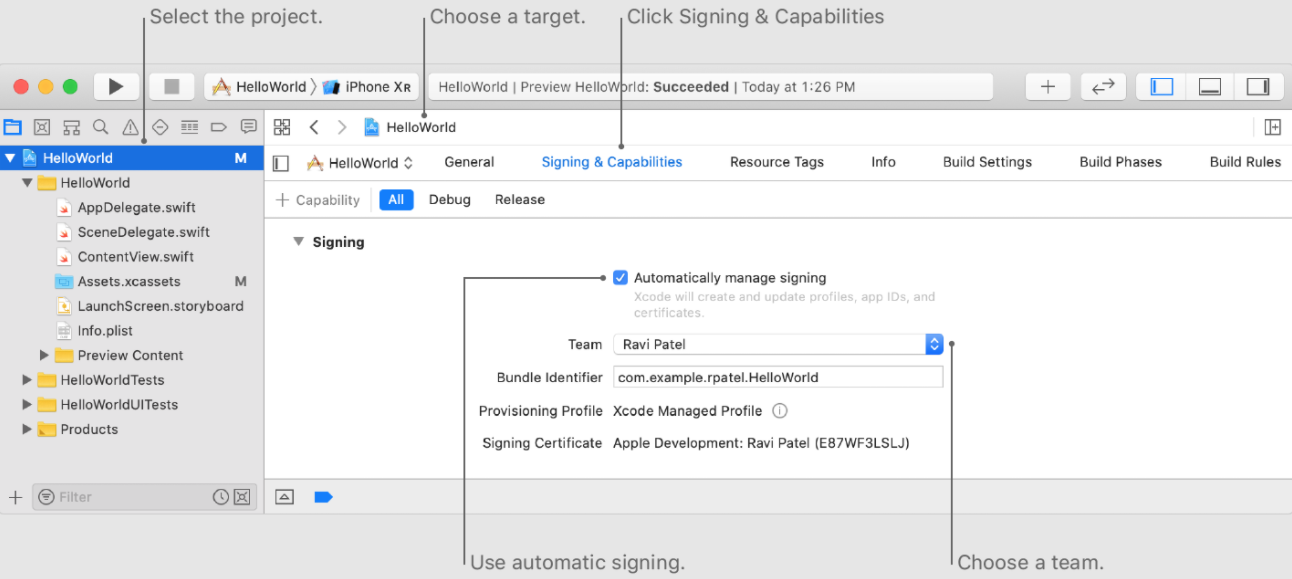1292x579 pixels.
Task: Open the HelloWorld target selector dropdown
Action: 359,163
